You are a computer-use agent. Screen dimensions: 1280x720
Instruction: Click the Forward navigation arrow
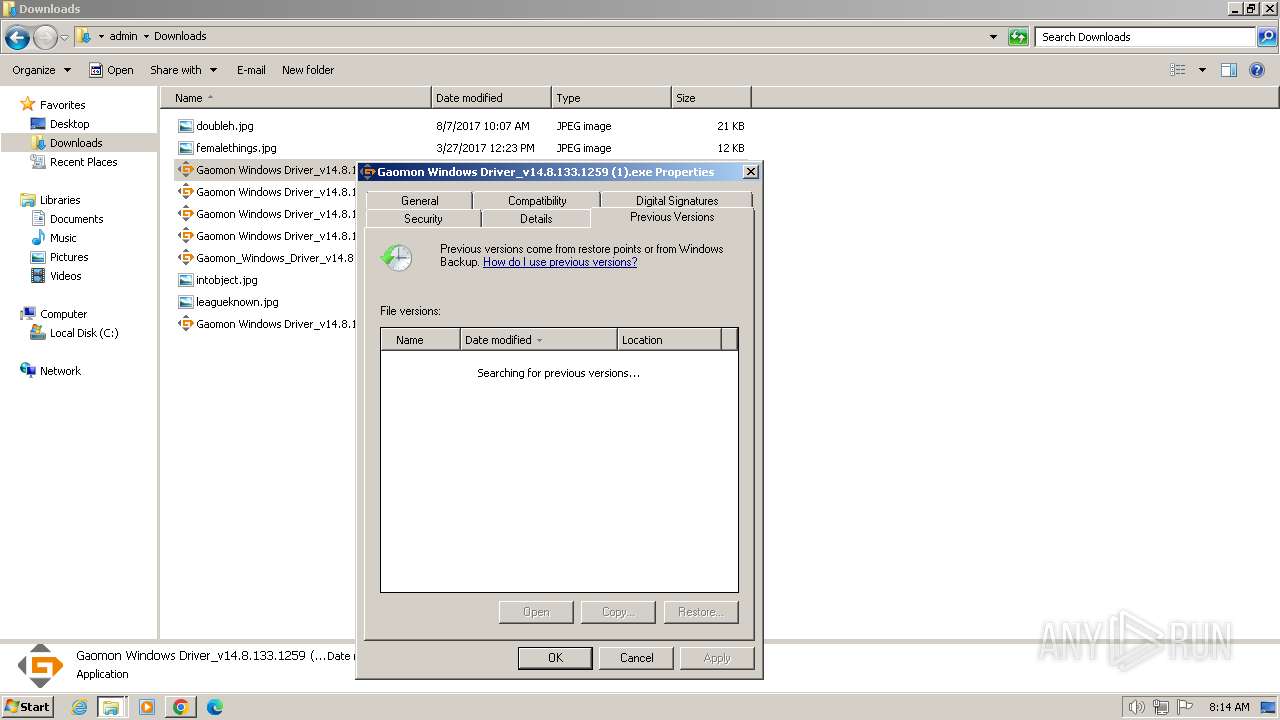click(x=45, y=38)
